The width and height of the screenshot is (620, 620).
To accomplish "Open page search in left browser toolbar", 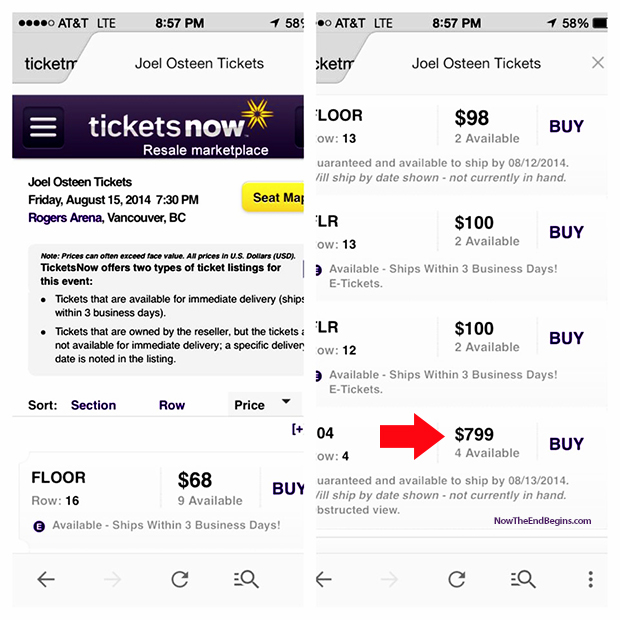I will pyautogui.click(x=246, y=579).
